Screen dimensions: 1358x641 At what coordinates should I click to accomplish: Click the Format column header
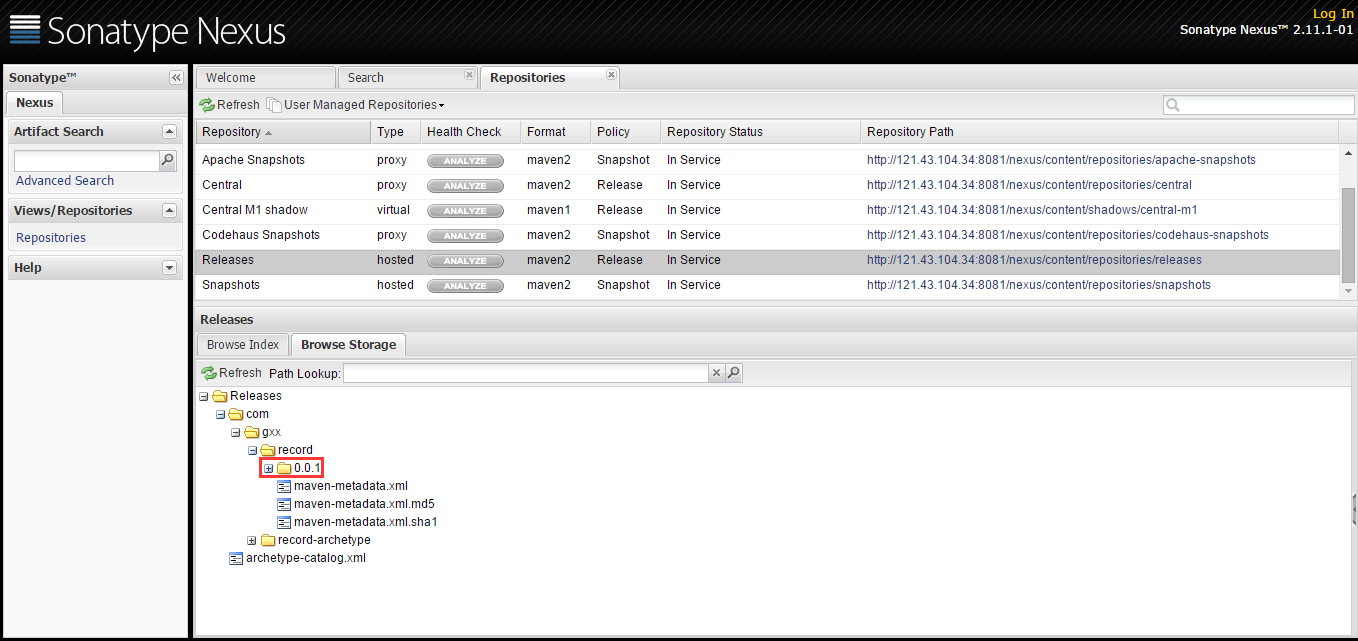point(555,132)
